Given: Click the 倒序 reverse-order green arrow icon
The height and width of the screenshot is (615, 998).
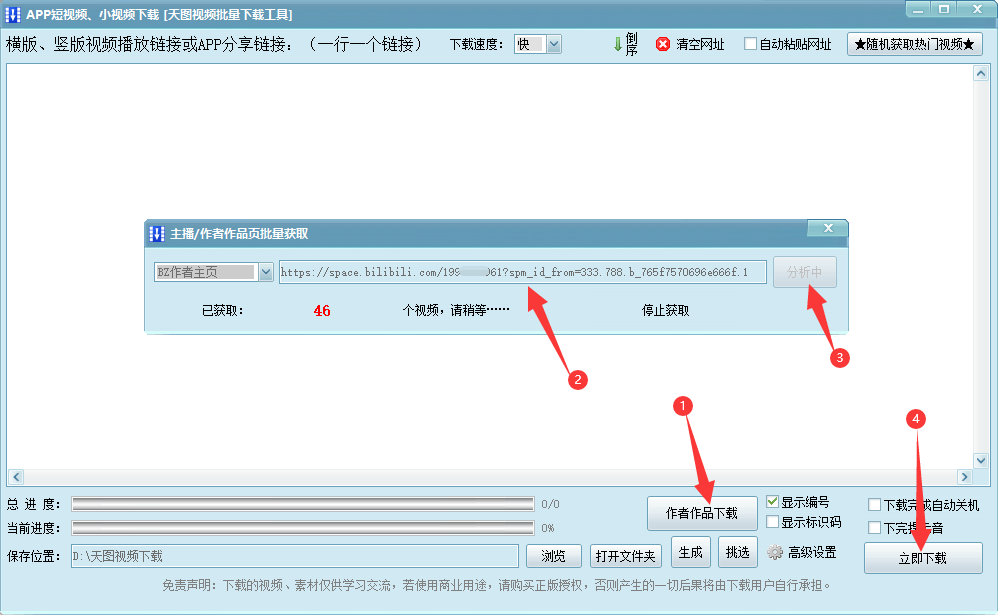Looking at the screenshot, I should point(620,44).
